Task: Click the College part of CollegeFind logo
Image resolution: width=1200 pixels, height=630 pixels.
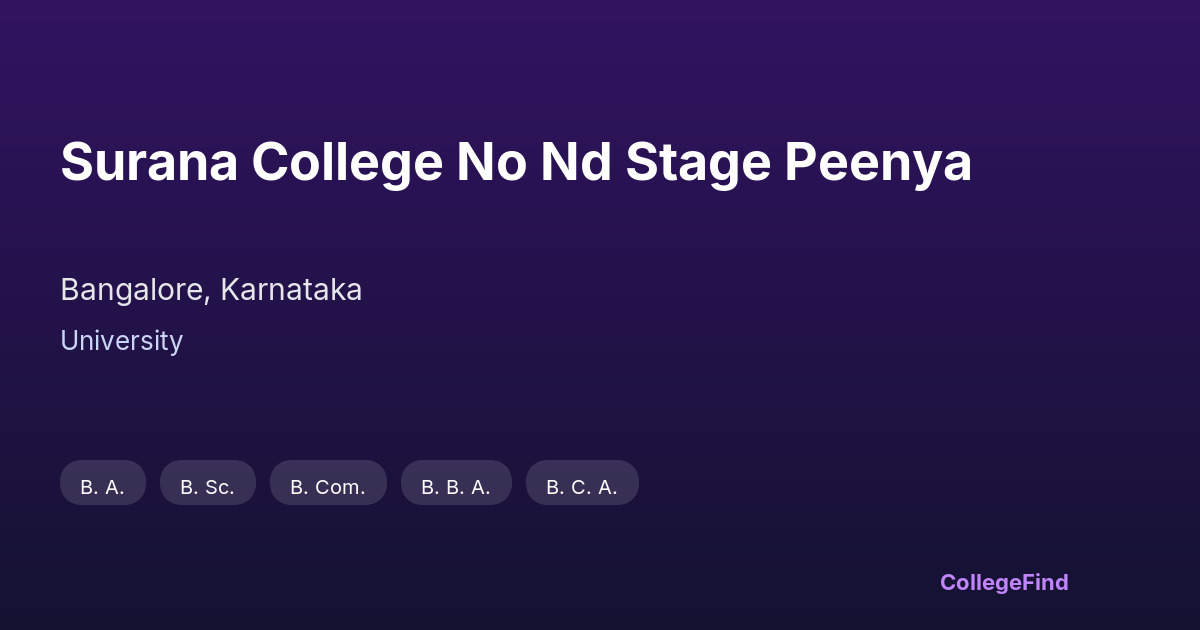Action: click(x=980, y=582)
